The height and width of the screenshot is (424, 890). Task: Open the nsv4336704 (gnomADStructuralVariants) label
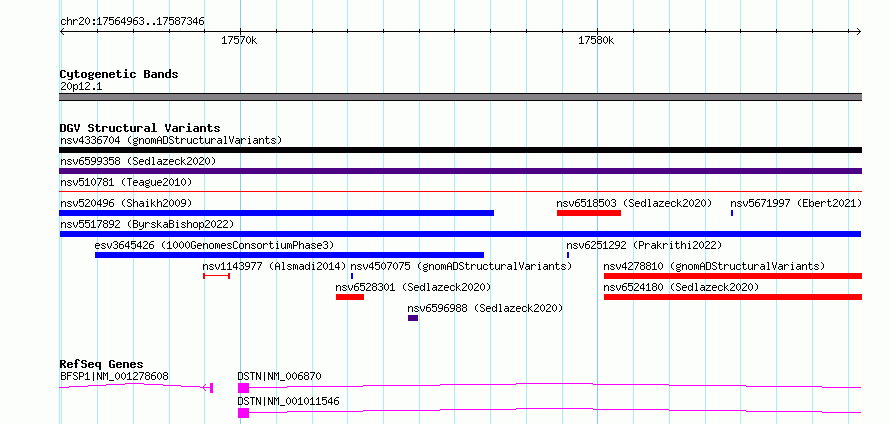pyautogui.click(x=171, y=140)
